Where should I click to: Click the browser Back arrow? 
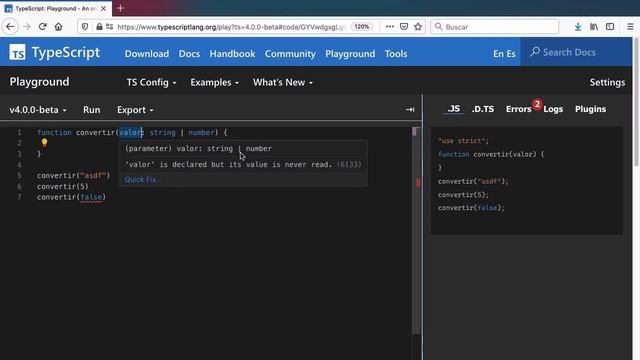click(10, 27)
